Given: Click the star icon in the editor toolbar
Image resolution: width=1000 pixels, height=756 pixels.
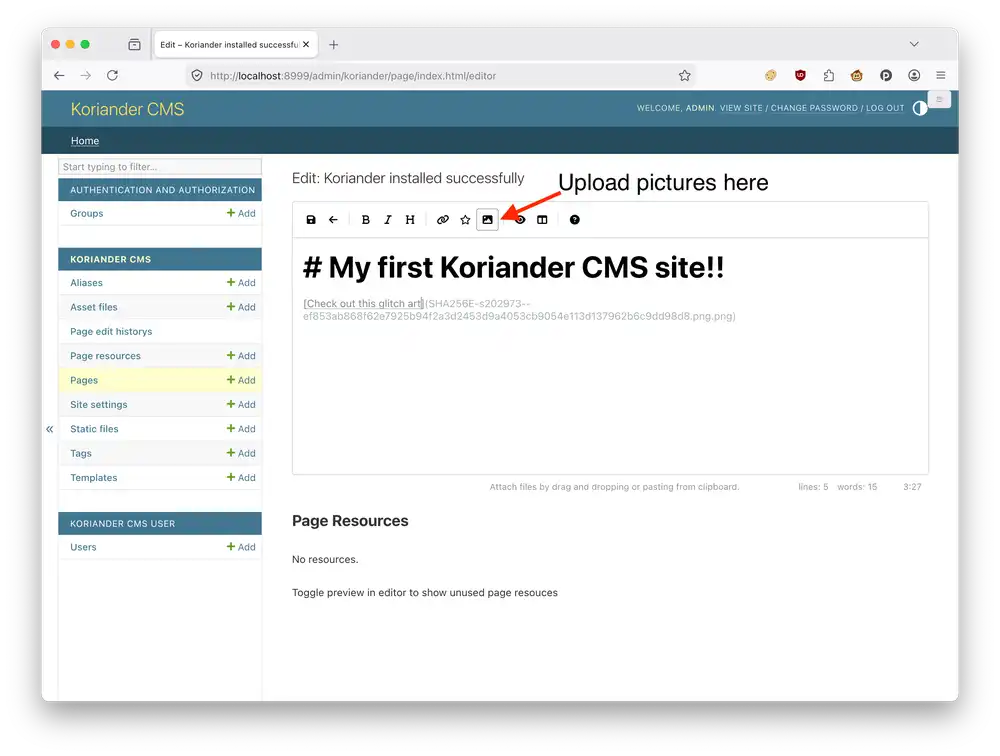Looking at the screenshot, I should click(x=465, y=219).
